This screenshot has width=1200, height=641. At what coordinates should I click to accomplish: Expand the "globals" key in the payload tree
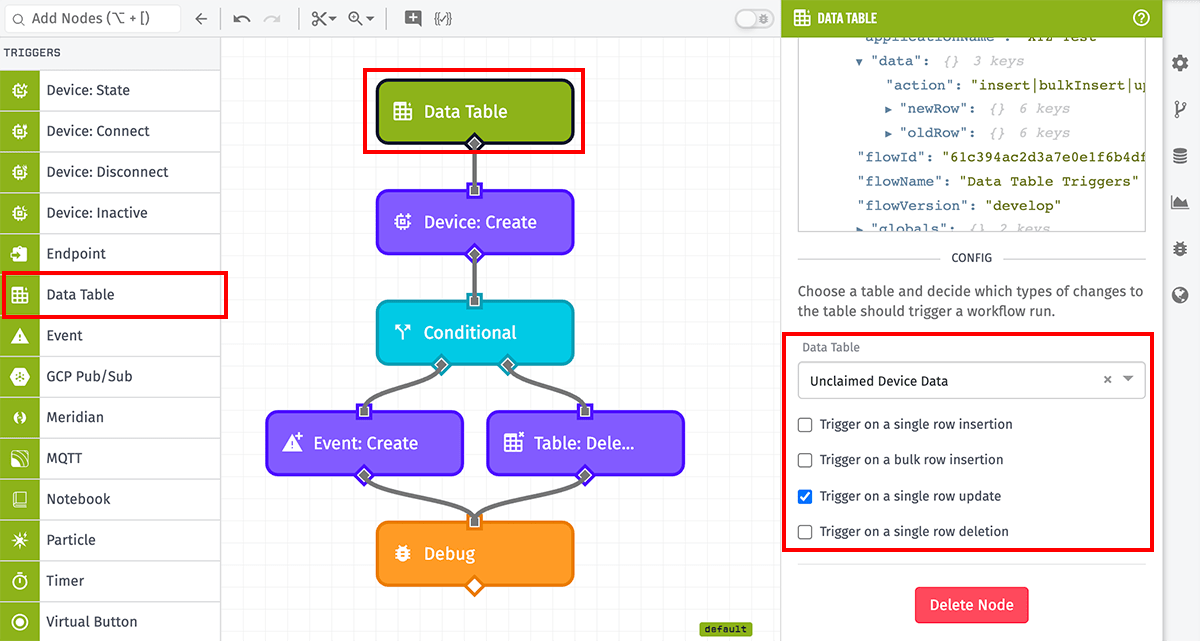point(859,229)
